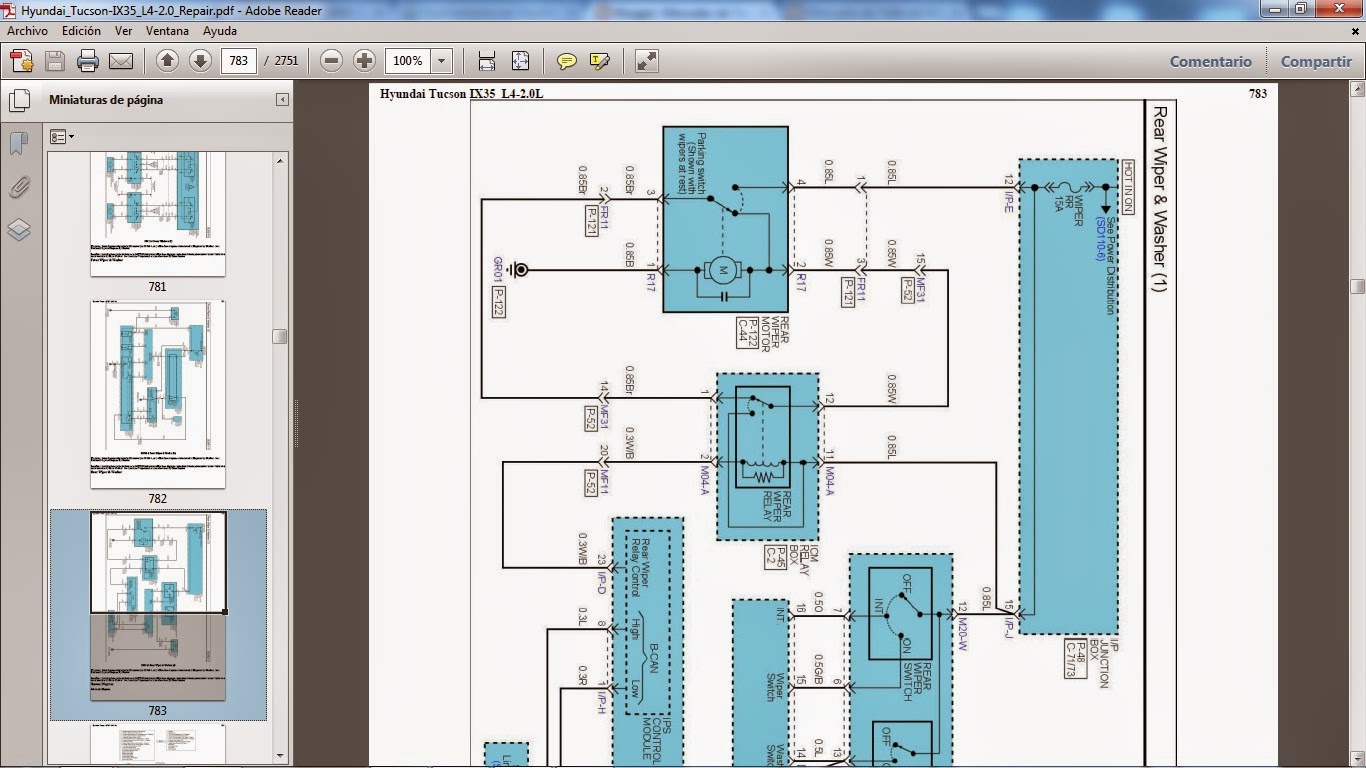
Task: Open thumbnails options dropdown menu
Action: point(62,136)
